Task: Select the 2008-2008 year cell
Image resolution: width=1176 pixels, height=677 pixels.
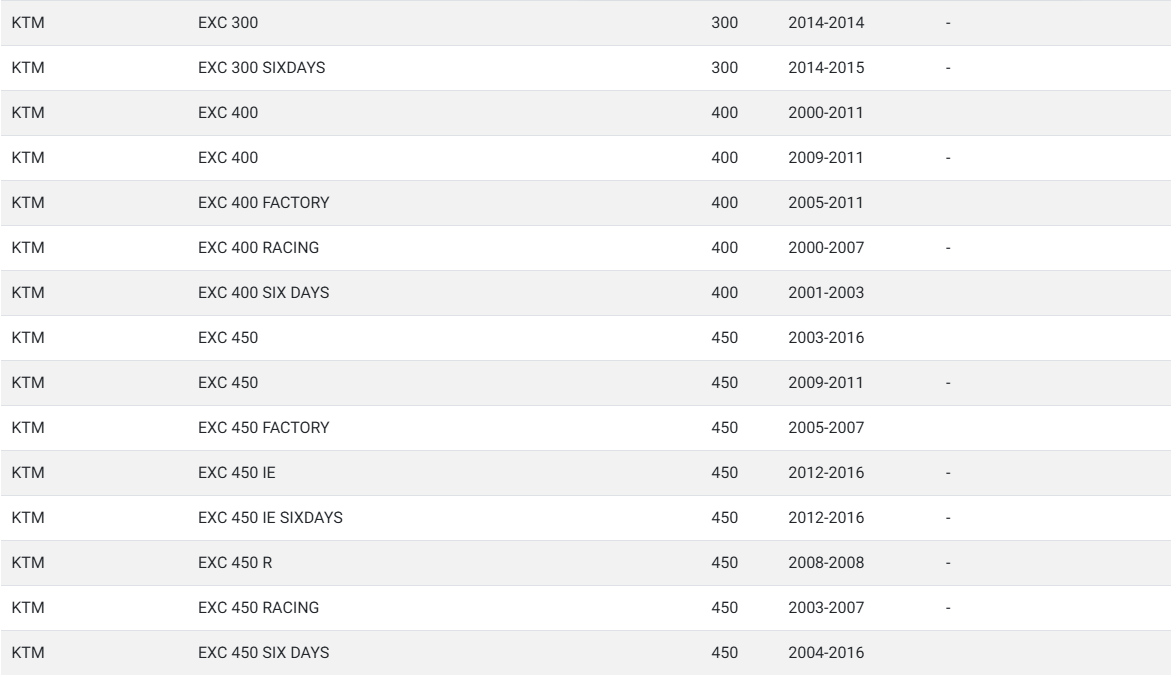Action: pyautogui.click(x=826, y=562)
